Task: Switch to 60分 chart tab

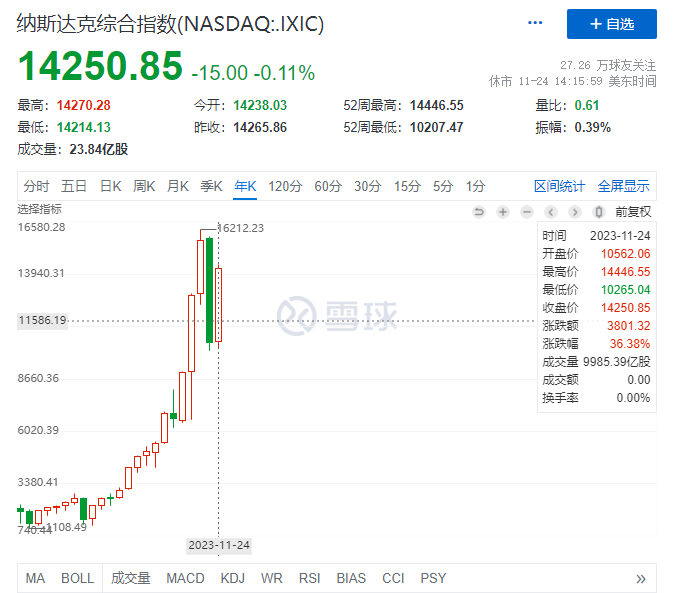Action: coord(328,186)
